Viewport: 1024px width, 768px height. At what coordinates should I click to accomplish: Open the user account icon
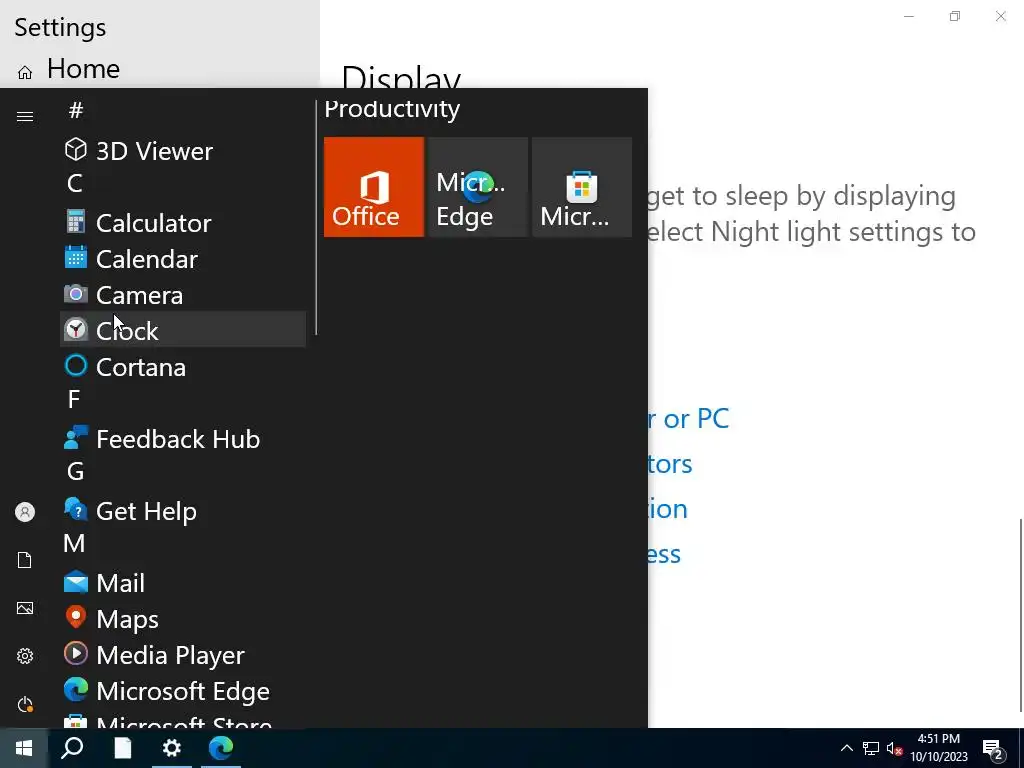click(25, 512)
